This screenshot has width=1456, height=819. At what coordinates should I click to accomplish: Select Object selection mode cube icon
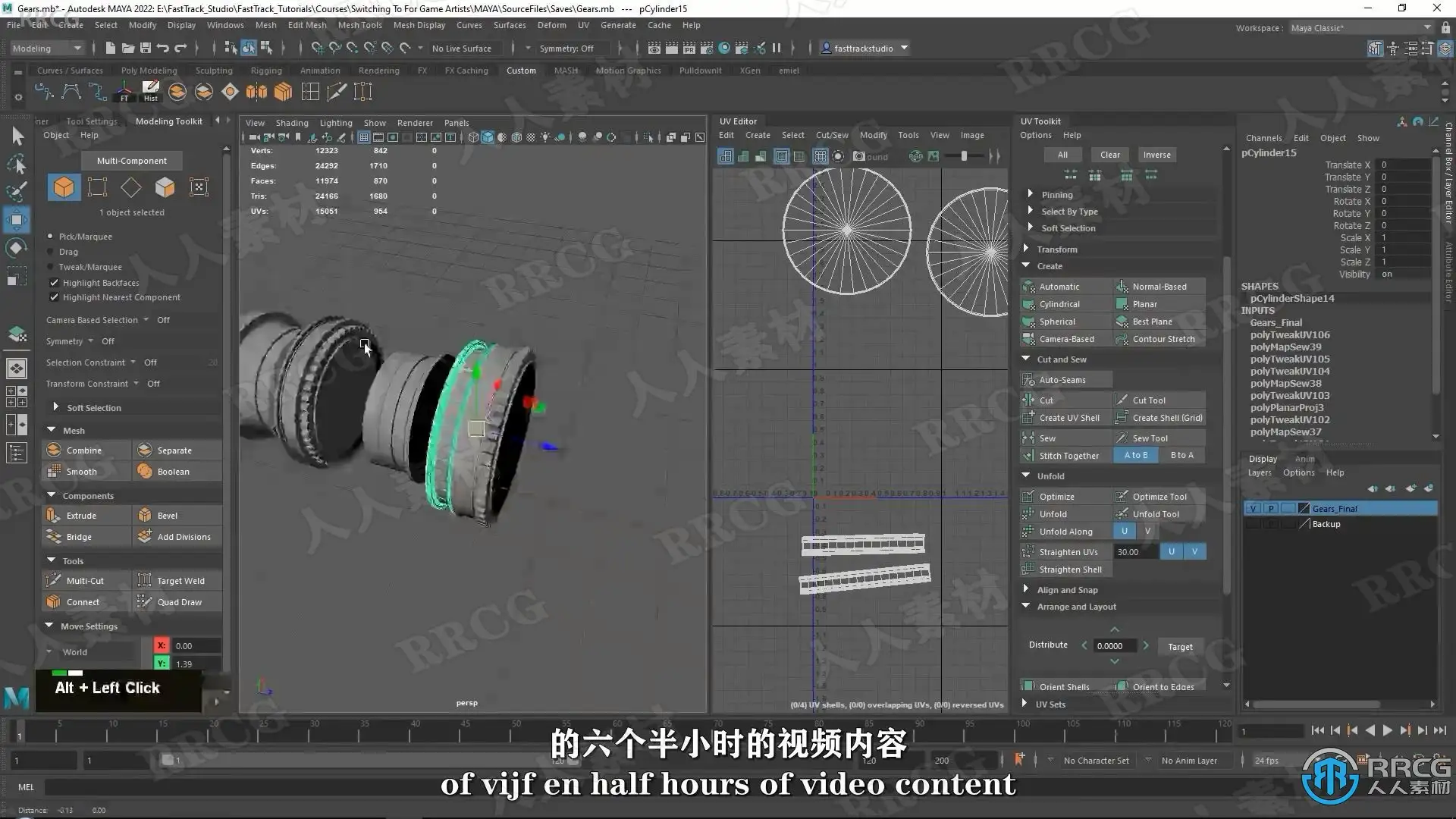point(64,187)
